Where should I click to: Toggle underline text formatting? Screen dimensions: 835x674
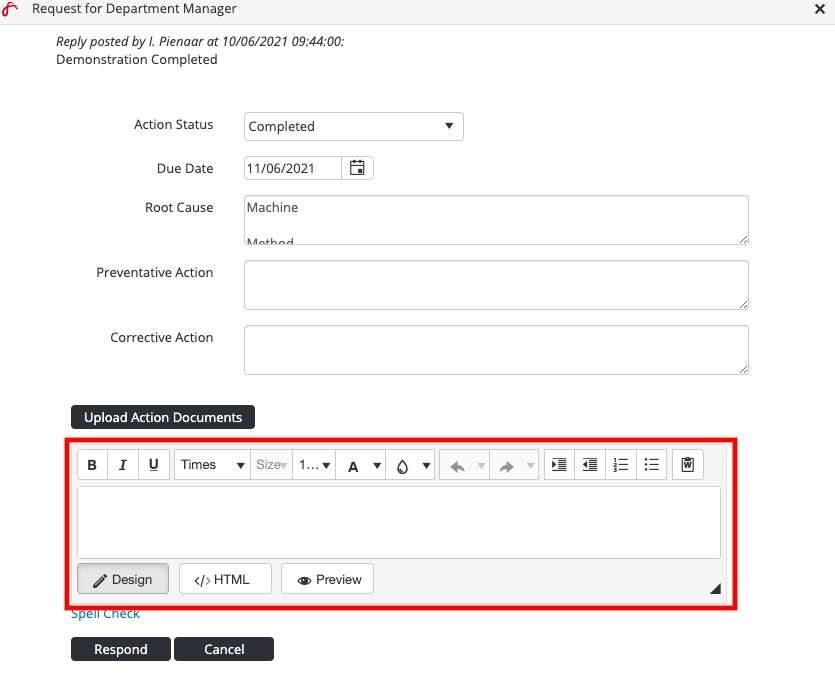(153, 465)
